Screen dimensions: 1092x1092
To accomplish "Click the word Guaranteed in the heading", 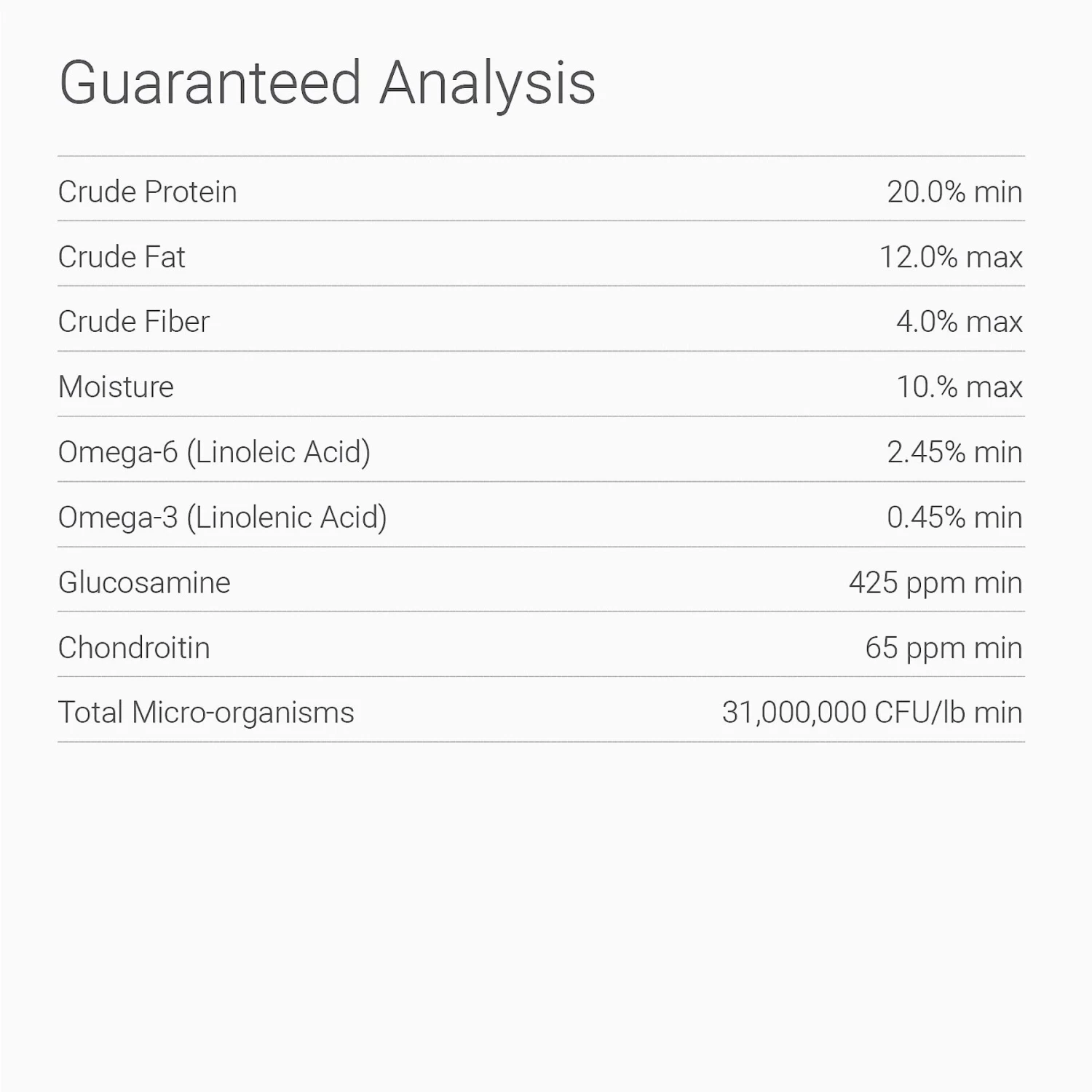I will (x=210, y=84).
